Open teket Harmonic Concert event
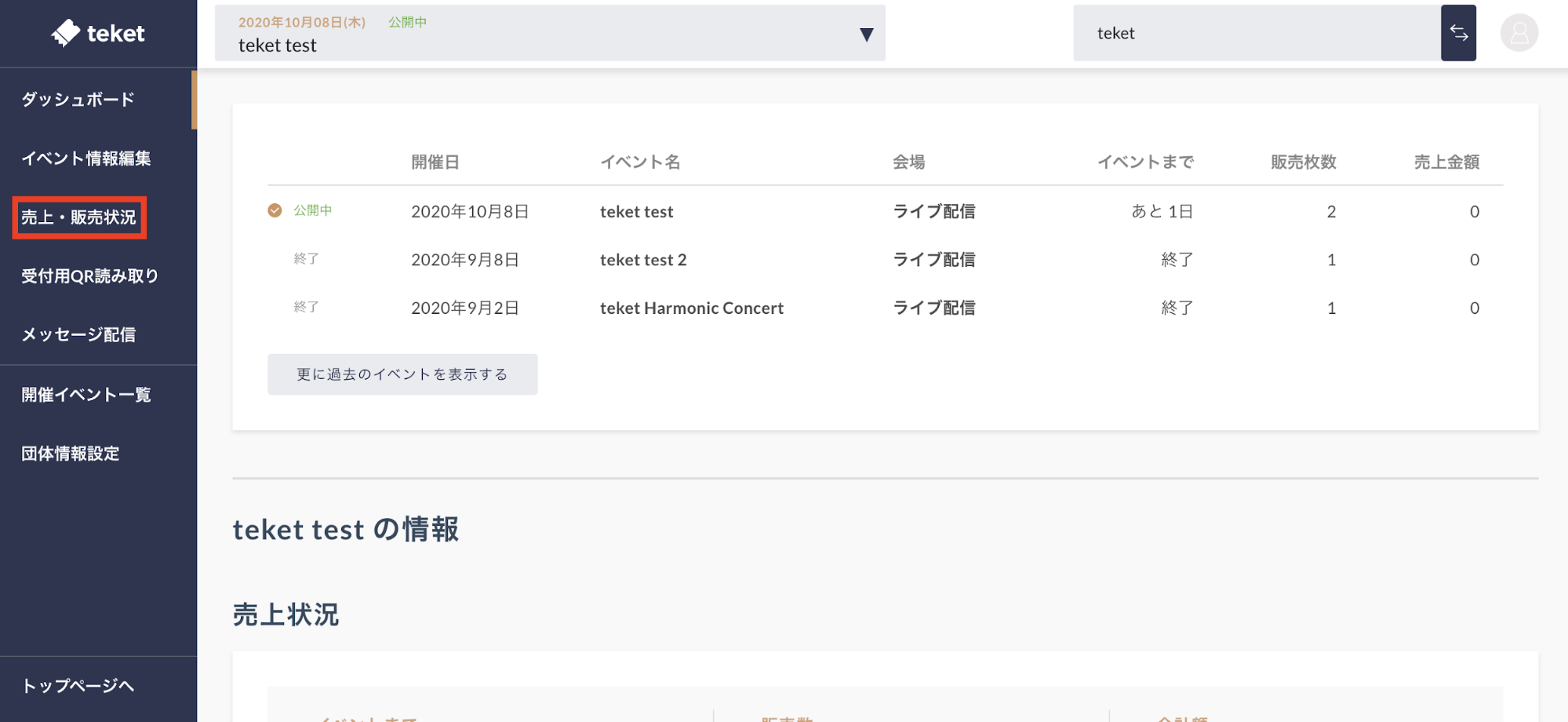Image resolution: width=1568 pixels, height=722 pixels. tap(692, 308)
